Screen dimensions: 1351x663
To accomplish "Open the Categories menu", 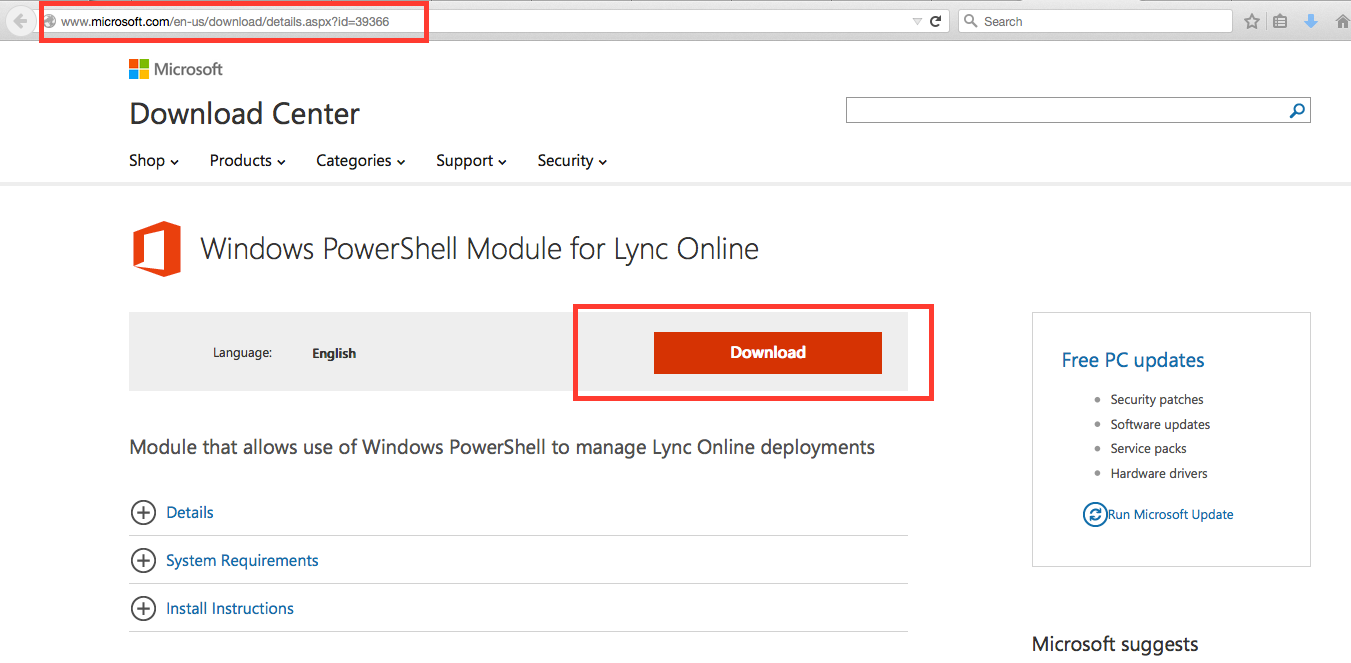I will coord(361,161).
